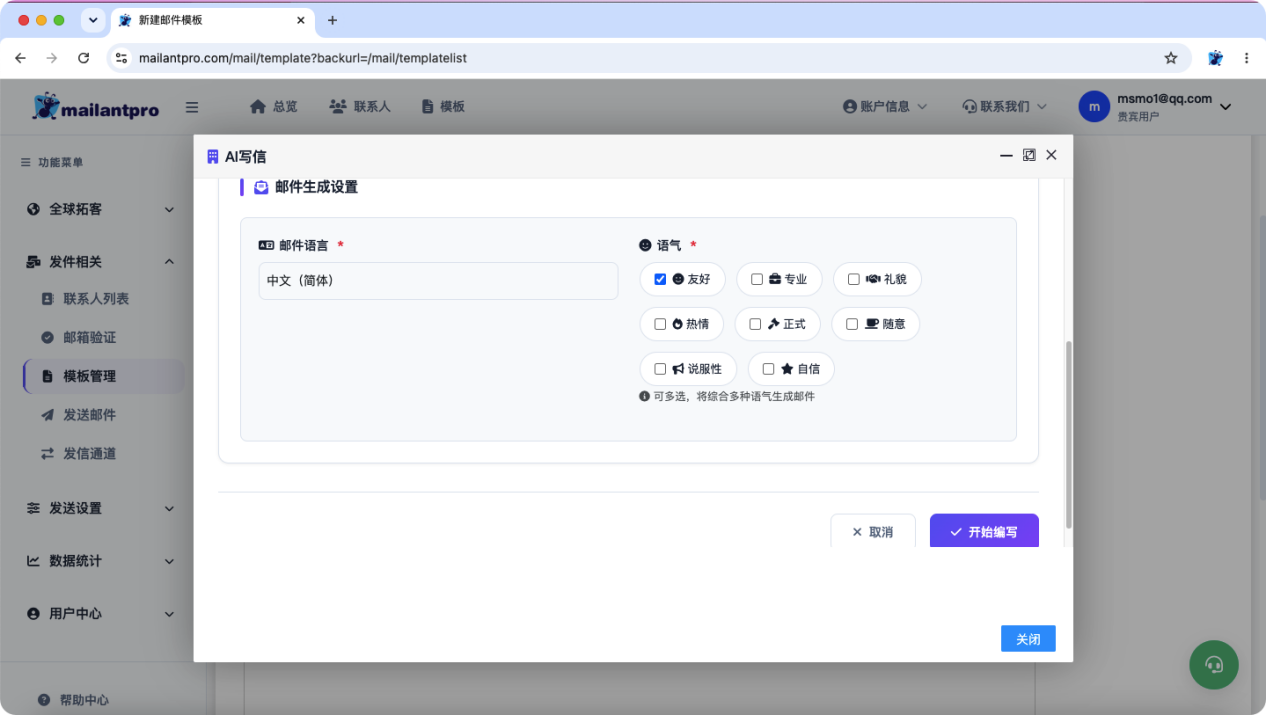Open a new browser tab
The width and height of the screenshot is (1266, 715).
333,20
